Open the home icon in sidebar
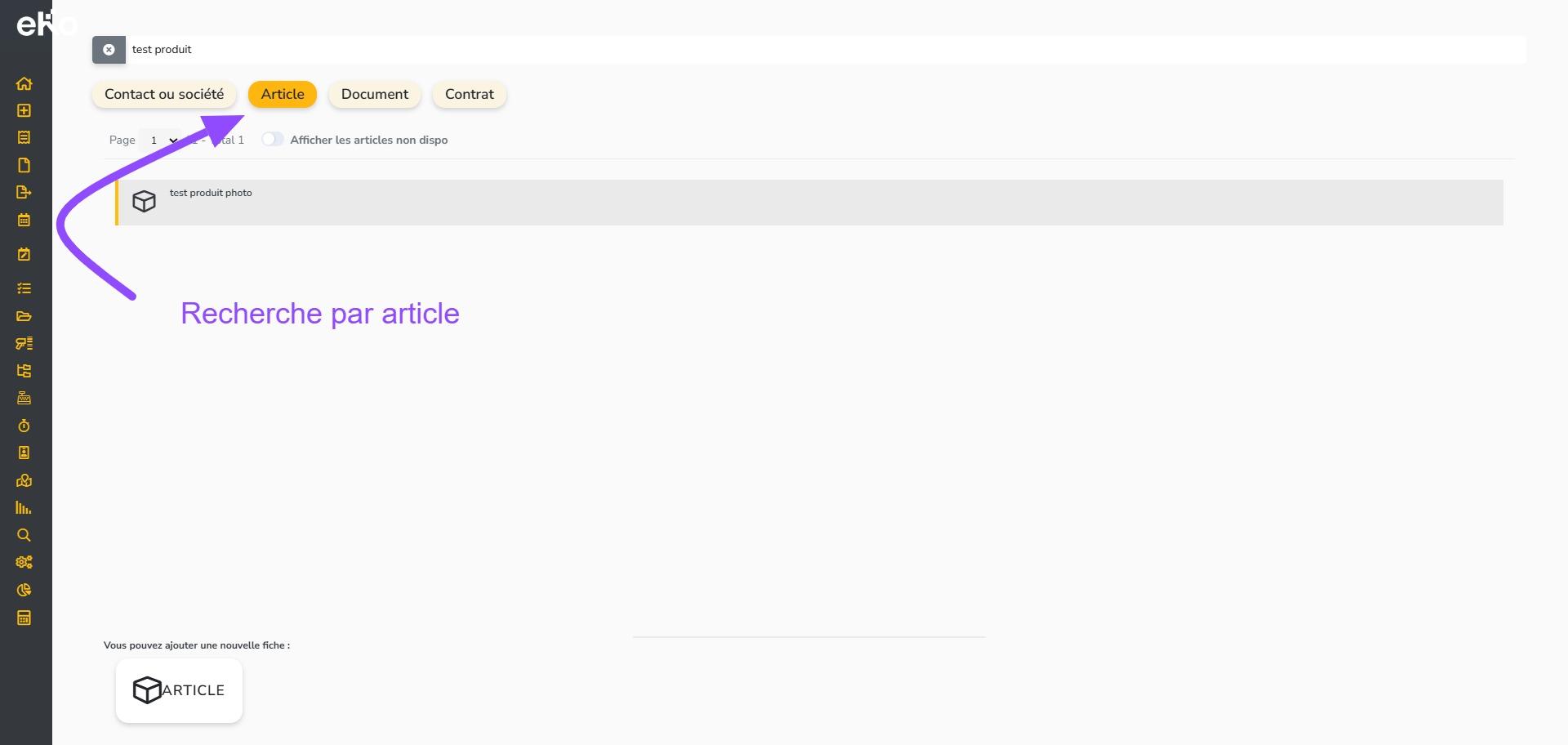The width and height of the screenshot is (1568, 745). tap(24, 83)
